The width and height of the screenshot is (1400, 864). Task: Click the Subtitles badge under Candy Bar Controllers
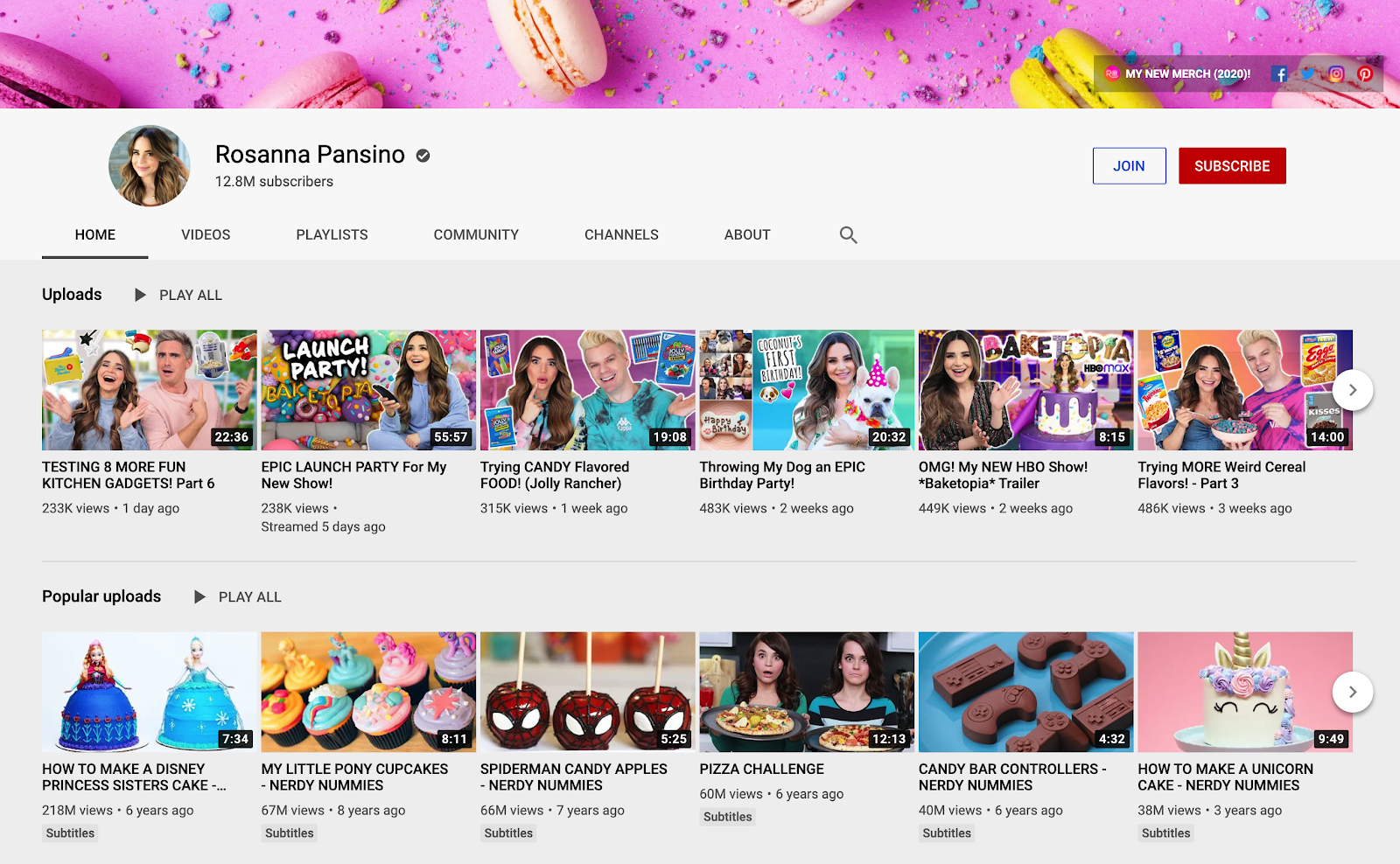(947, 833)
